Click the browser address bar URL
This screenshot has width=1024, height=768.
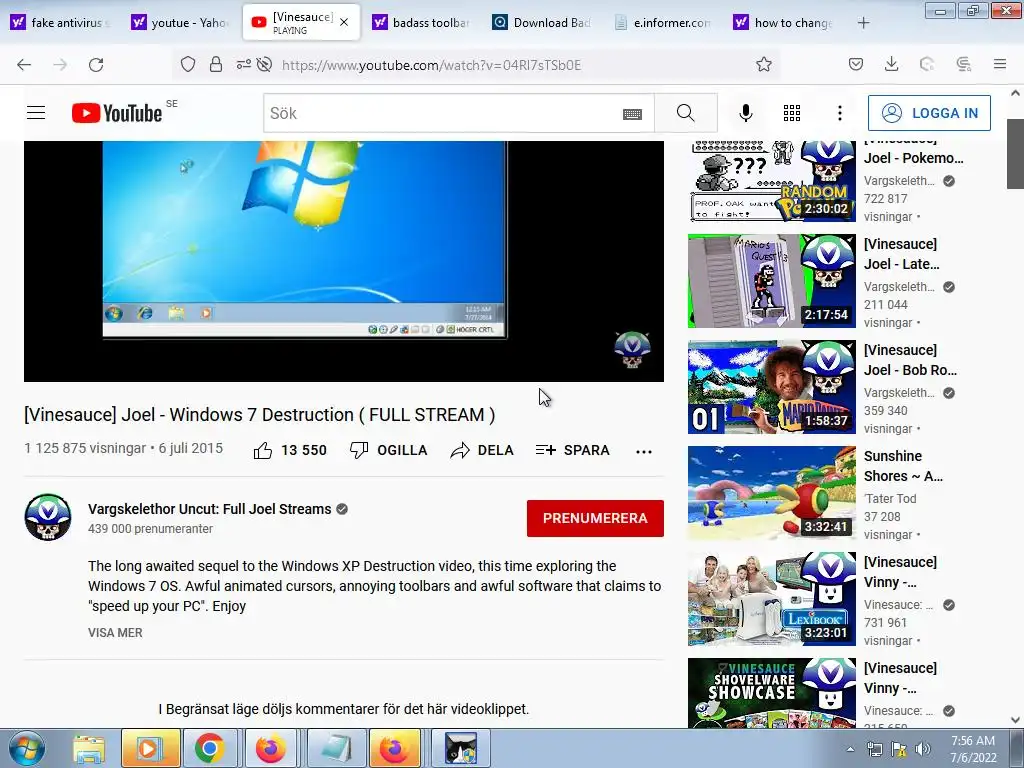click(431, 65)
